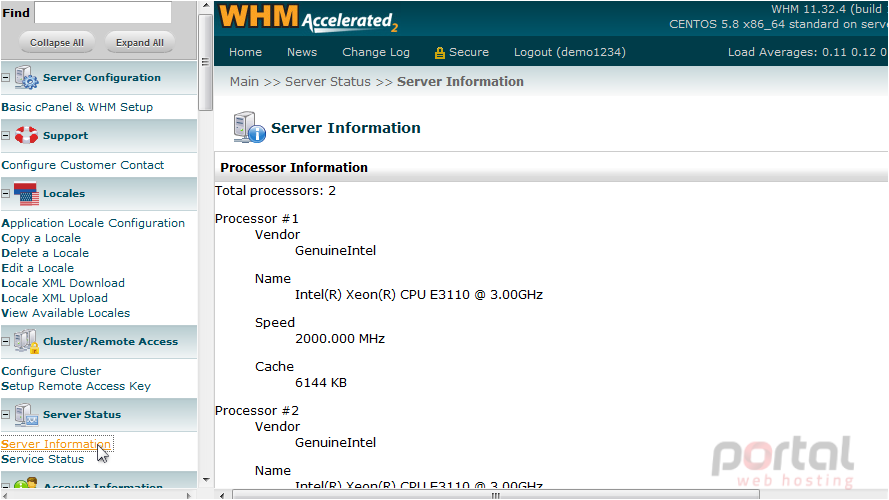Open Application Locale Configuration
This screenshot has width=889, height=500.
coord(93,223)
